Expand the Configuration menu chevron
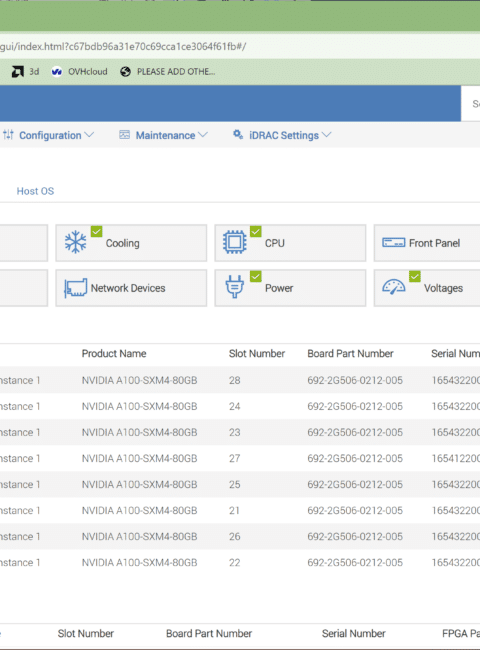Viewport: 480px width, 650px height. 89,135
